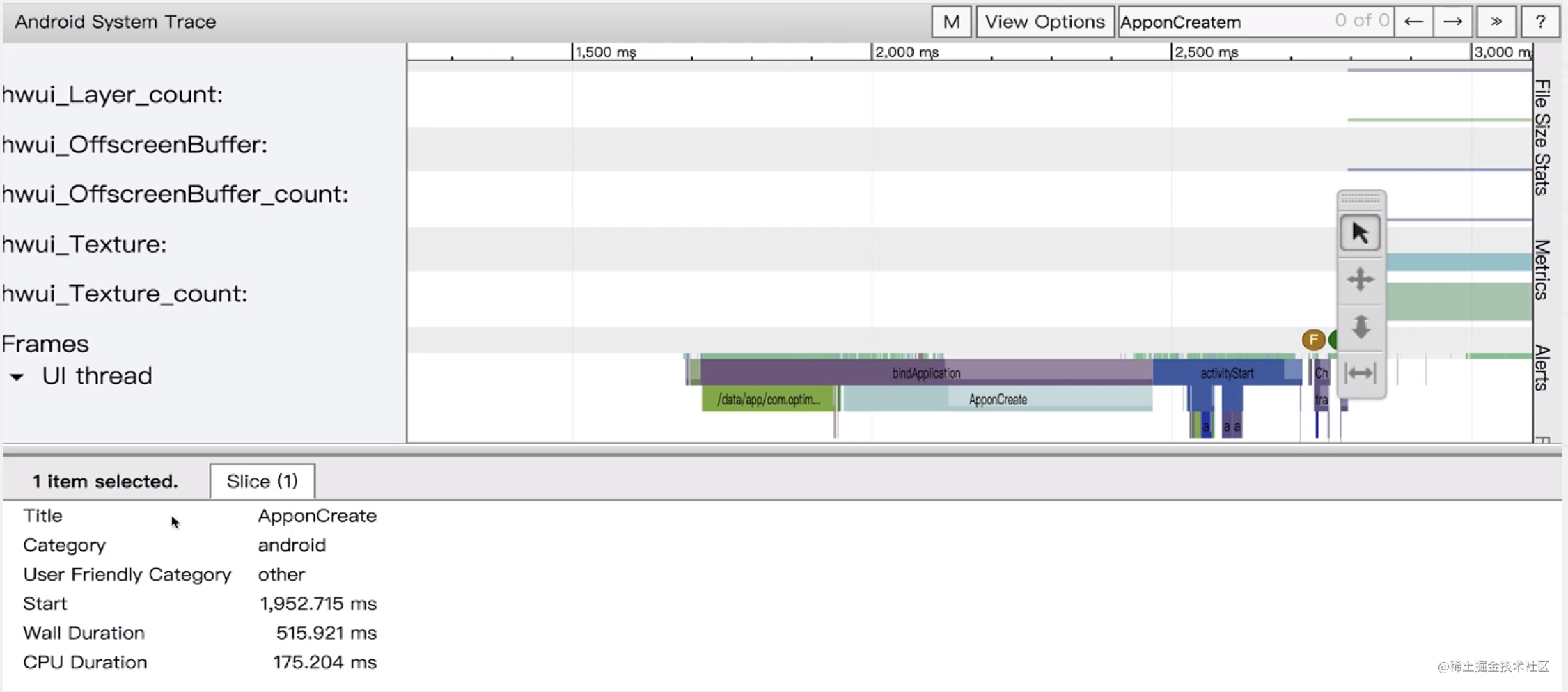Click the double-chevron side panel toggle
Screen dimensions: 1568x692
1496,22
